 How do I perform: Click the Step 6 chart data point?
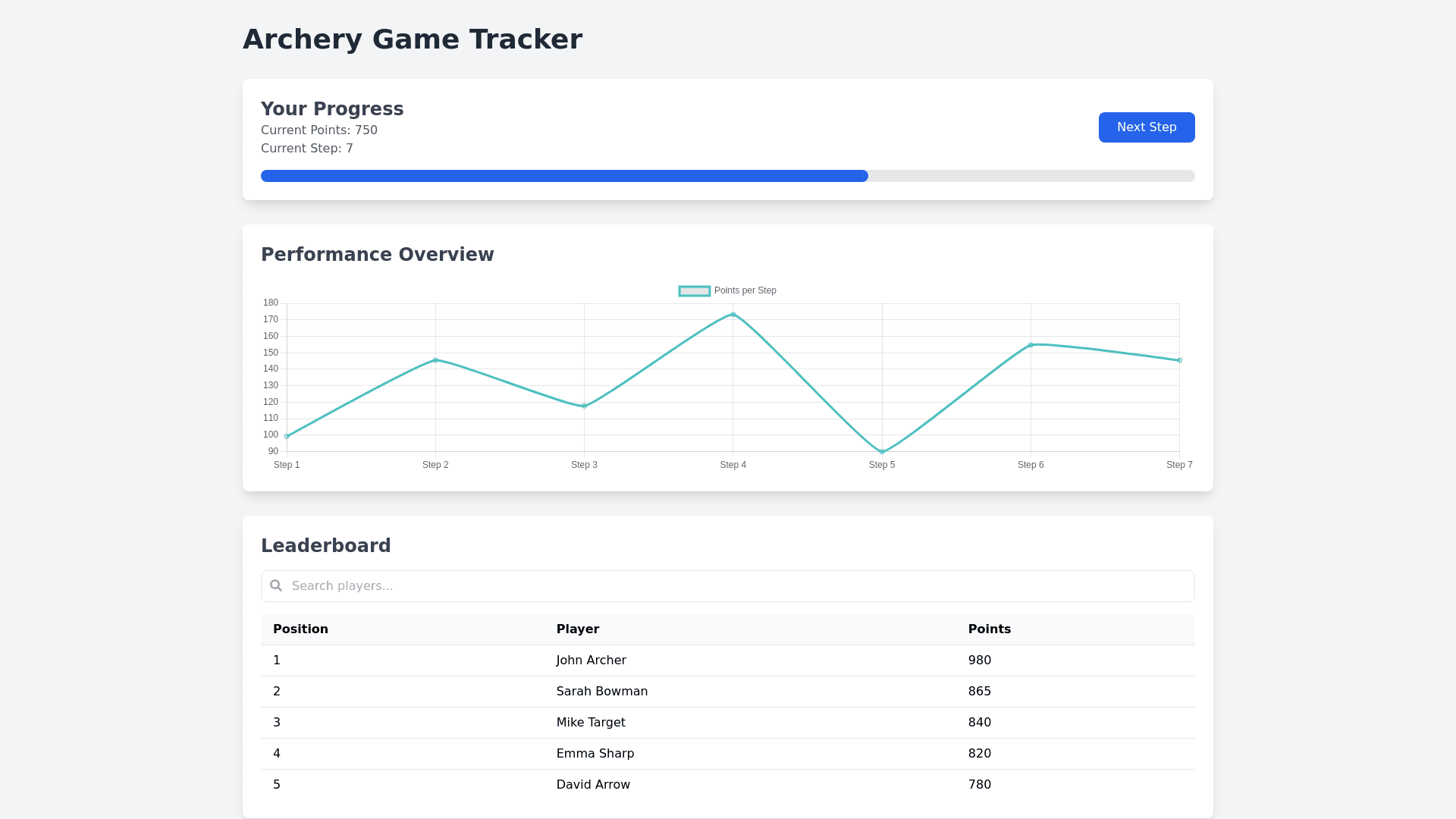click(x=1031, y=345)
